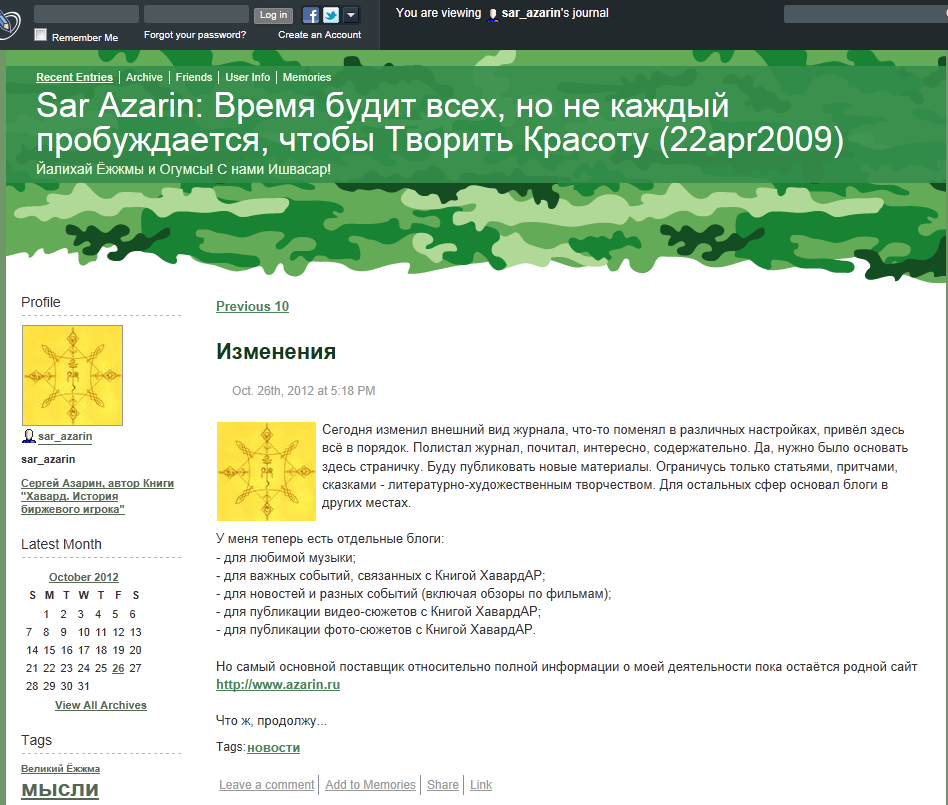
Task: Open the extra share options dropdown arrow
Action: 349,14
